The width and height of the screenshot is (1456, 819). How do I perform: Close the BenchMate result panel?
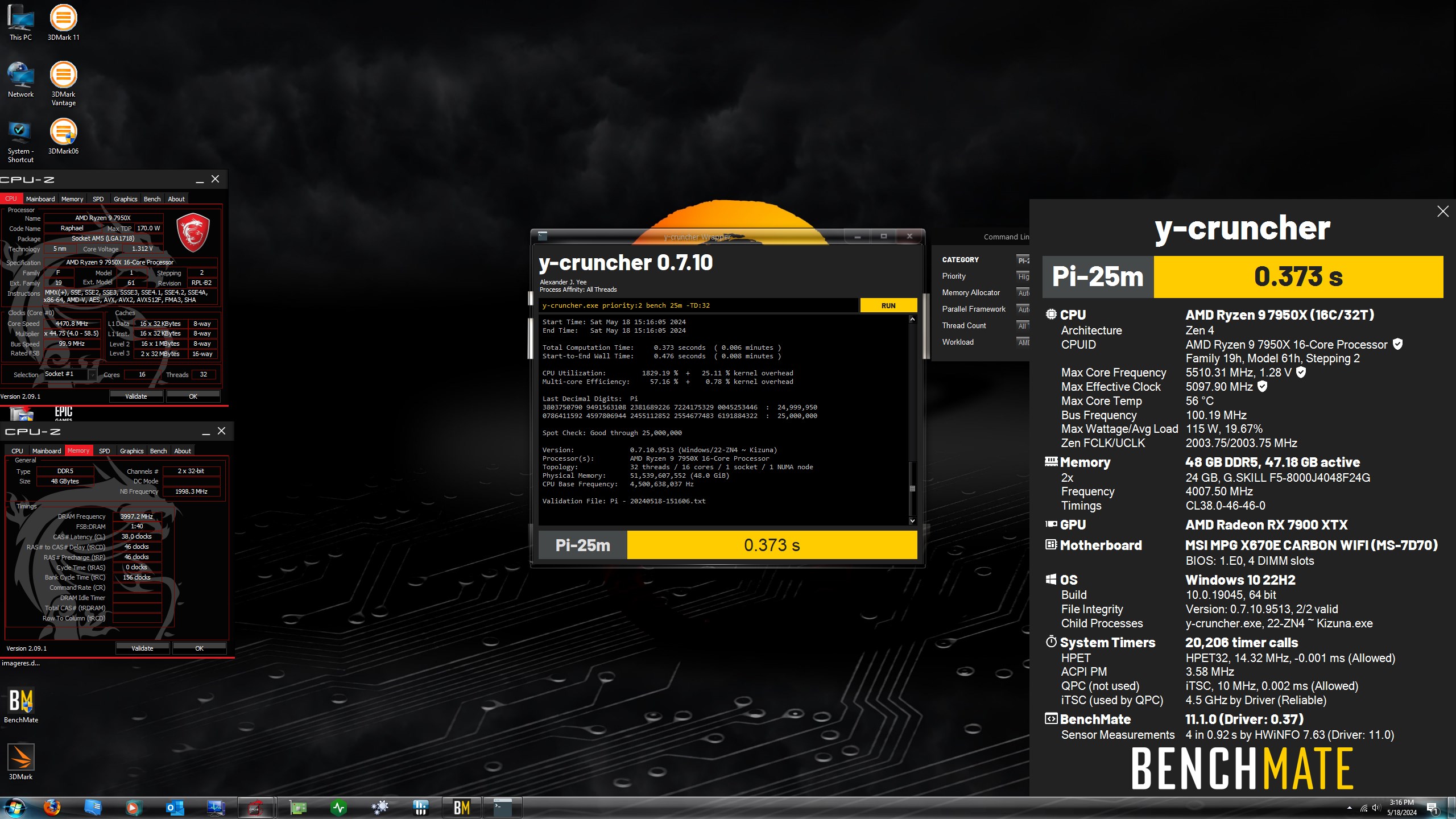coord(1443,212)
